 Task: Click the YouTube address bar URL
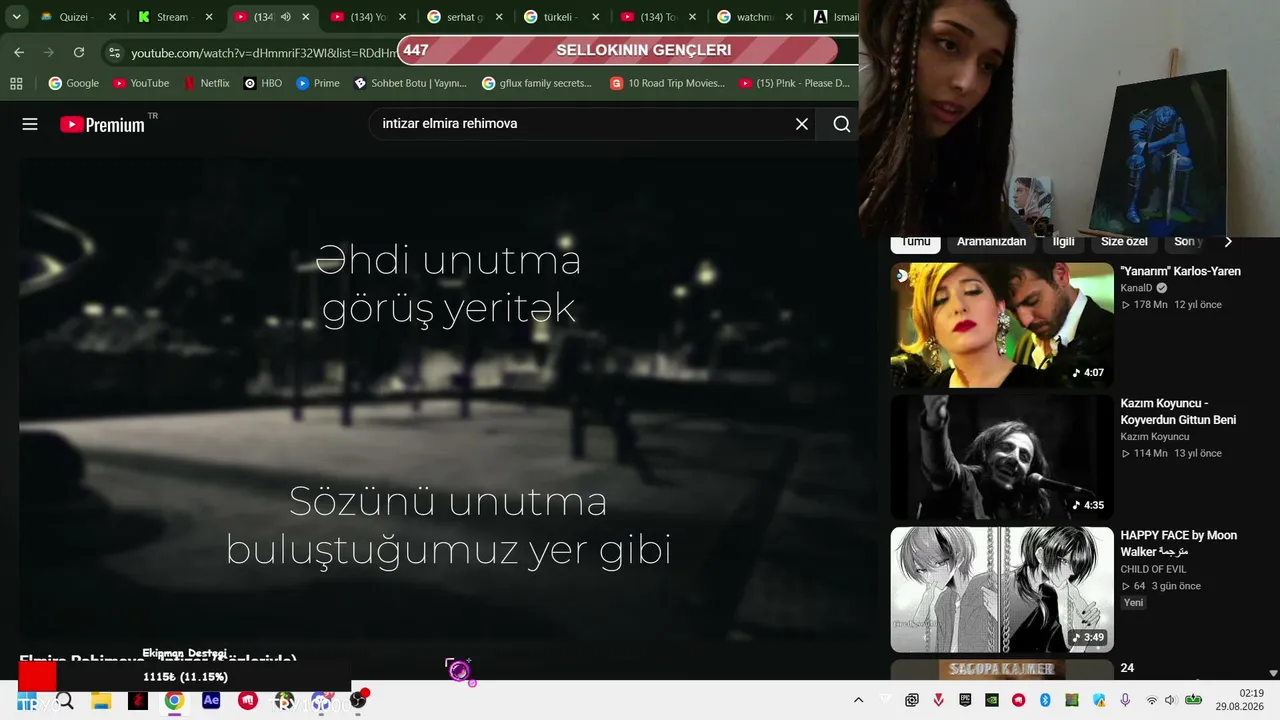point(263,52)
